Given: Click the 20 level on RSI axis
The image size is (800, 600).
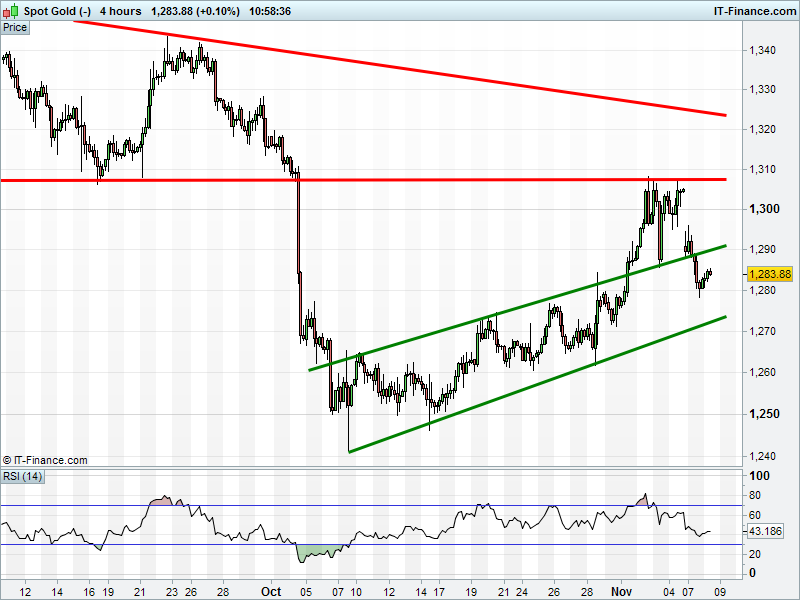Looking at the screenshot, I should [x=755, y=554].
